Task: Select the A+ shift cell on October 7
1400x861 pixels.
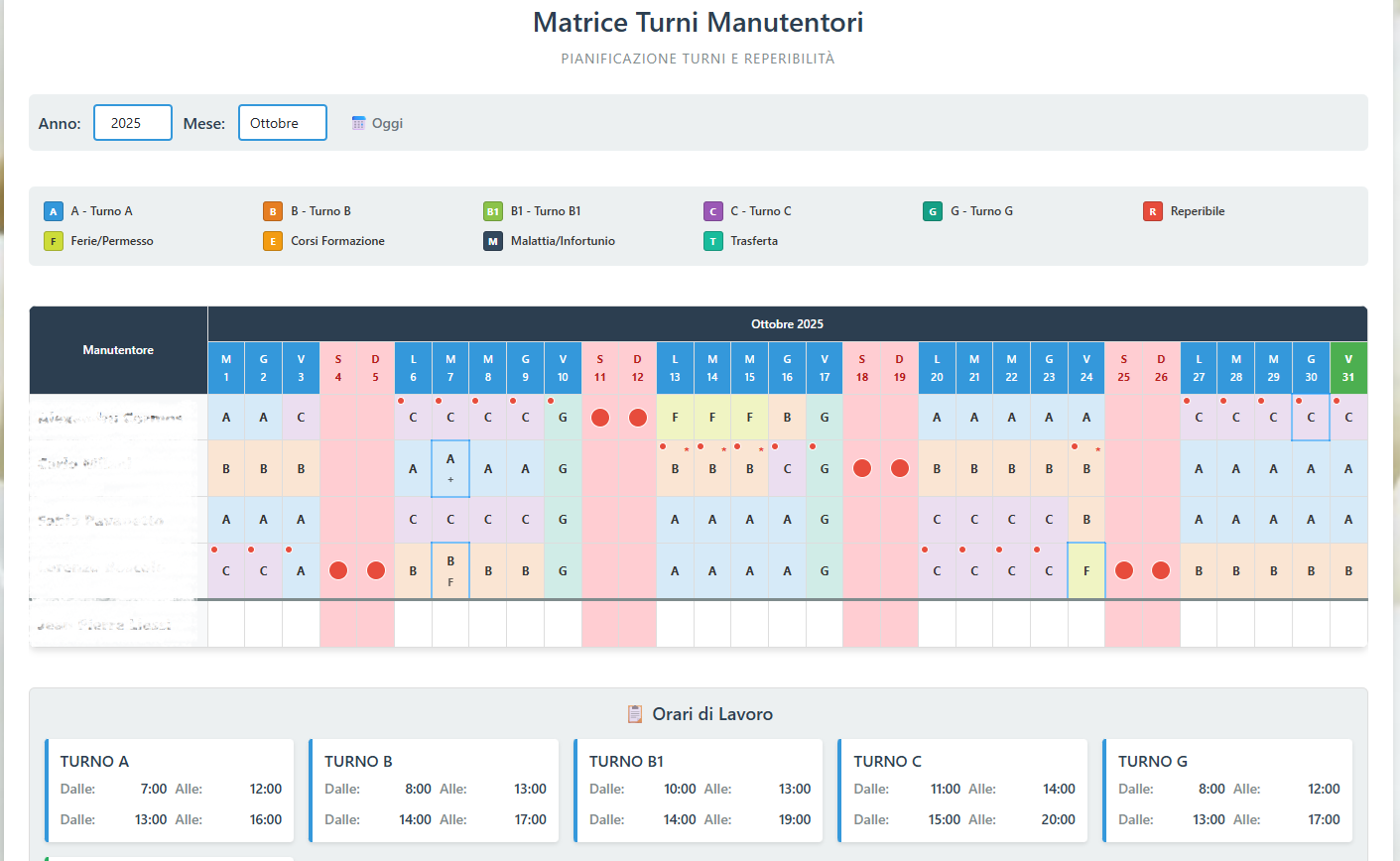Action: click(x=449, y=467)
